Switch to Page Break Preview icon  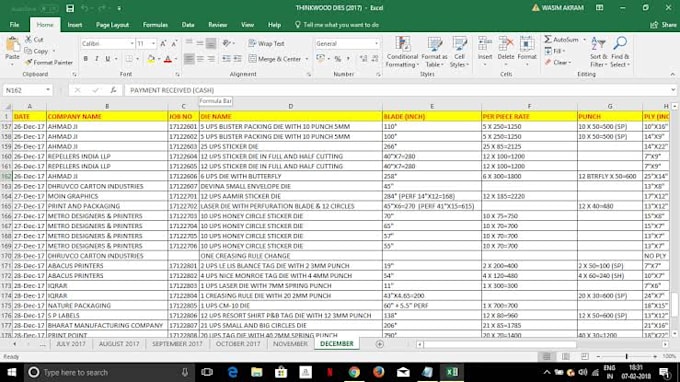585,356
